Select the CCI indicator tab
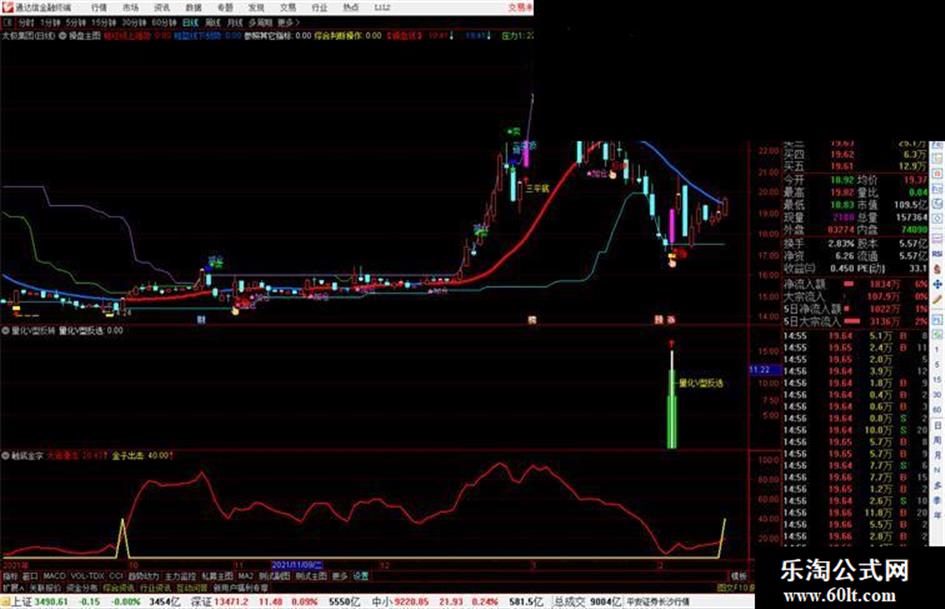Image resolution: width=945 pixels, height=609 pixels. [x=116, y=576]
